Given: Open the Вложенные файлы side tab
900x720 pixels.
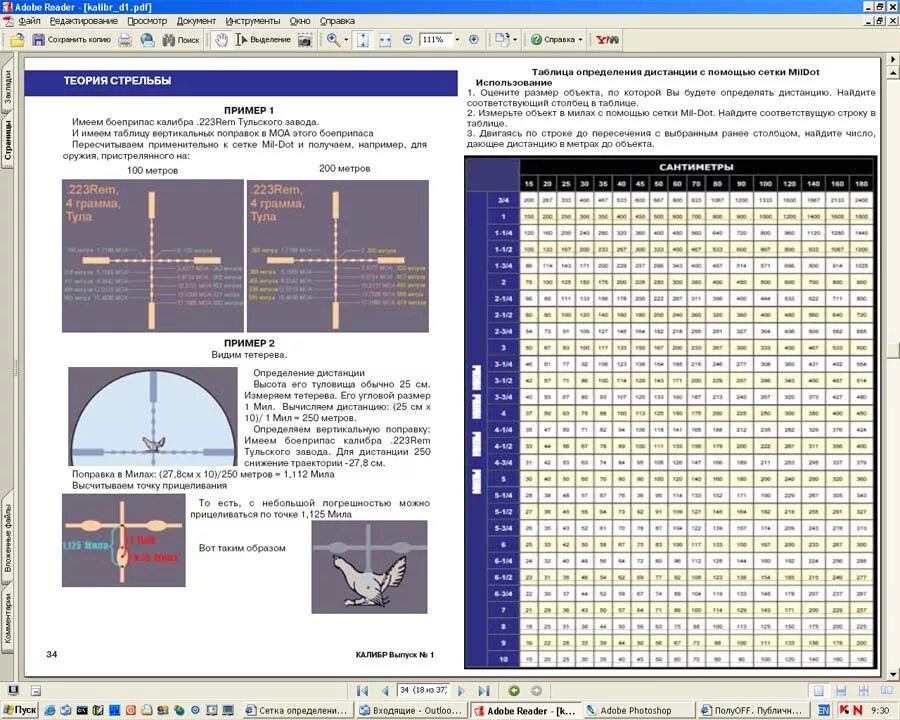Looking at the screenshot, I should [x=7, y=537].
